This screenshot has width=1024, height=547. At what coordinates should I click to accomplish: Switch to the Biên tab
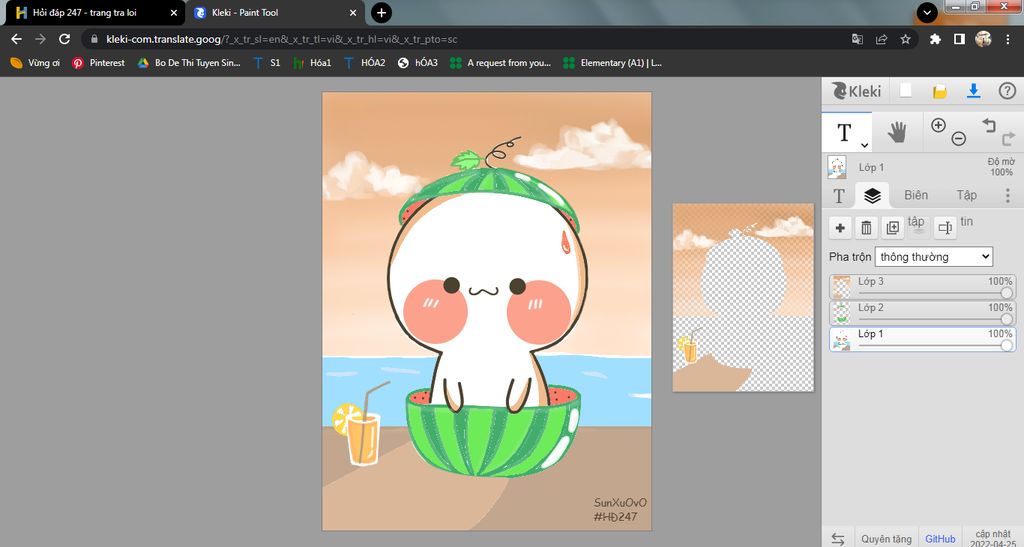(x=915, y=196)
